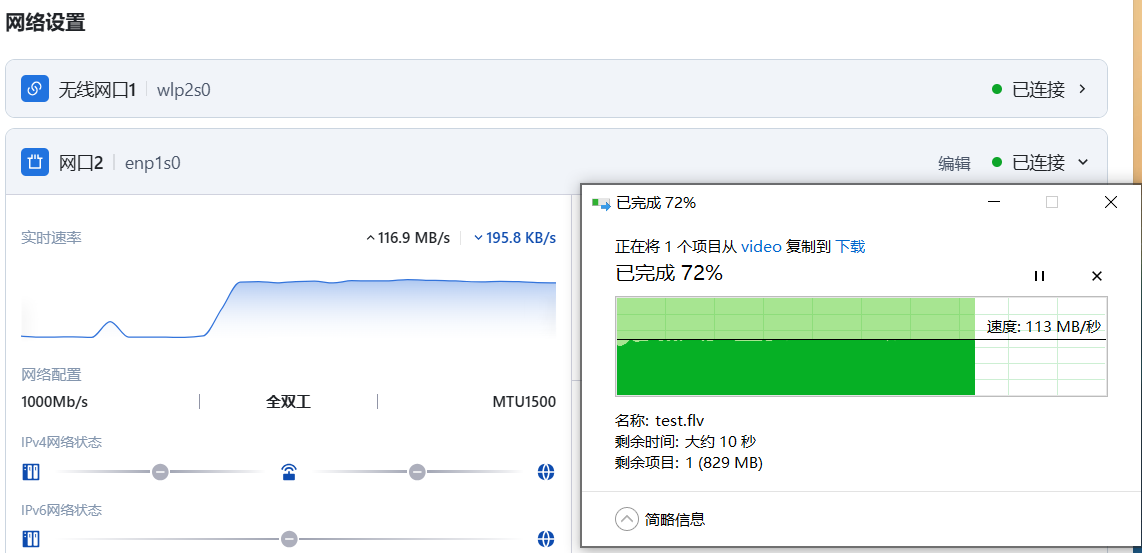Click download rate 195.8 KB/s
Image resolution: width=1142 pixels, height=553 pixels.
(x=515, y=238)
